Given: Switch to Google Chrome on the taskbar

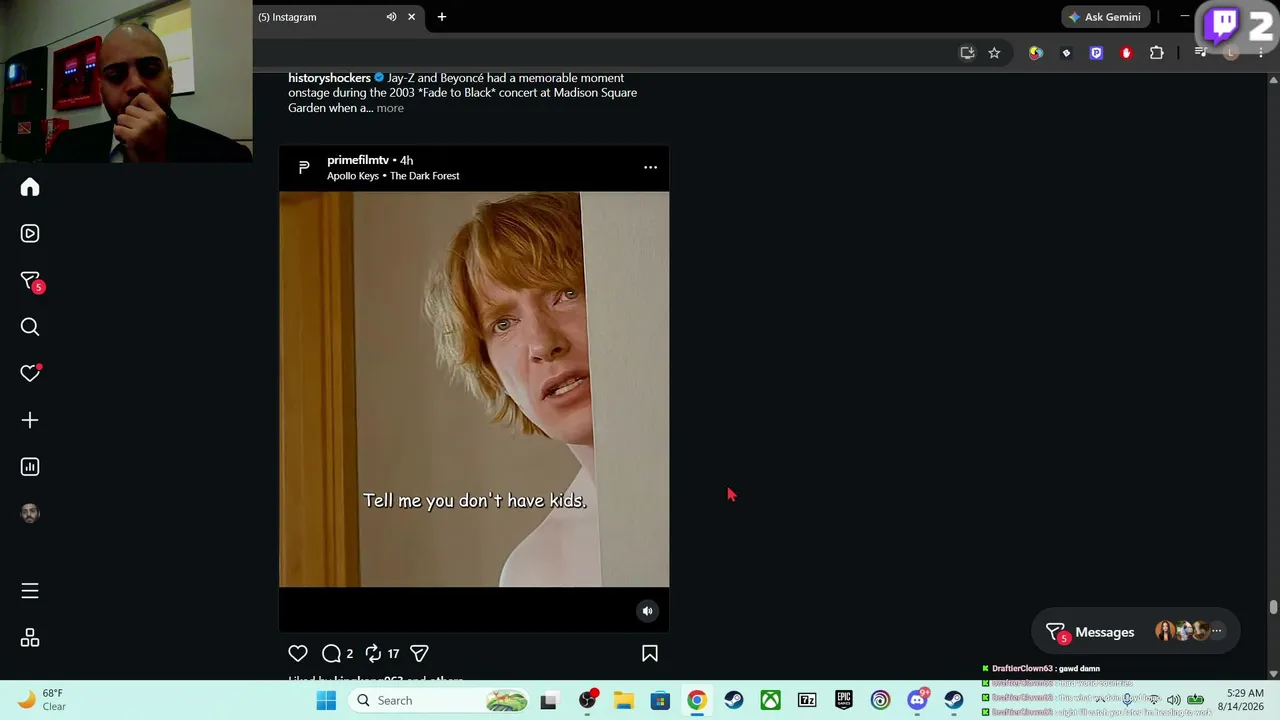Looking at the screenshot, I should click(x=697, y=700).
